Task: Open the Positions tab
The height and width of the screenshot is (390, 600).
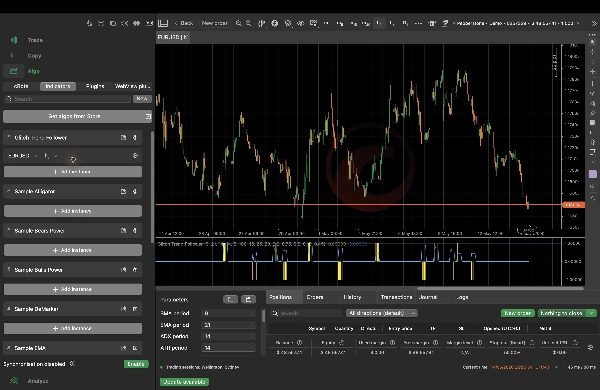Action: tap(280, 297)
